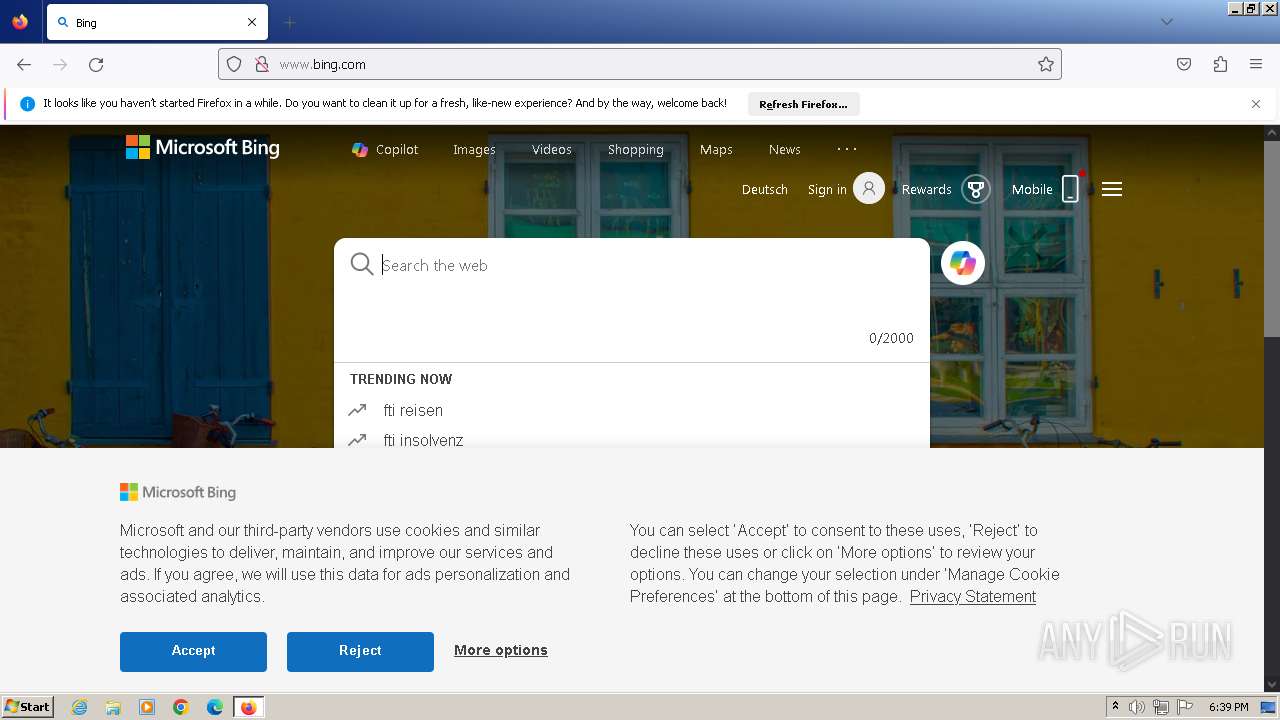Open the Windows Start menu
This screenshot has width=1280, height=720.
click(27, 706)
